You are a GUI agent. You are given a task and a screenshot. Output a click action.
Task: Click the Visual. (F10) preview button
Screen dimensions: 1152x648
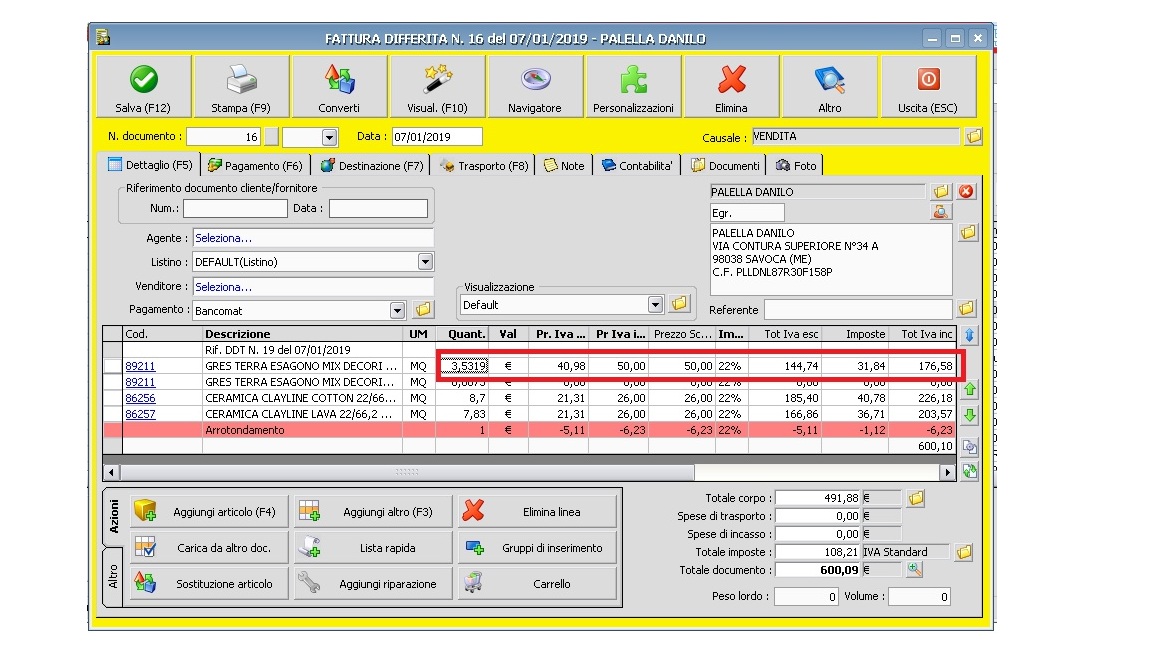tap(437, 86)
